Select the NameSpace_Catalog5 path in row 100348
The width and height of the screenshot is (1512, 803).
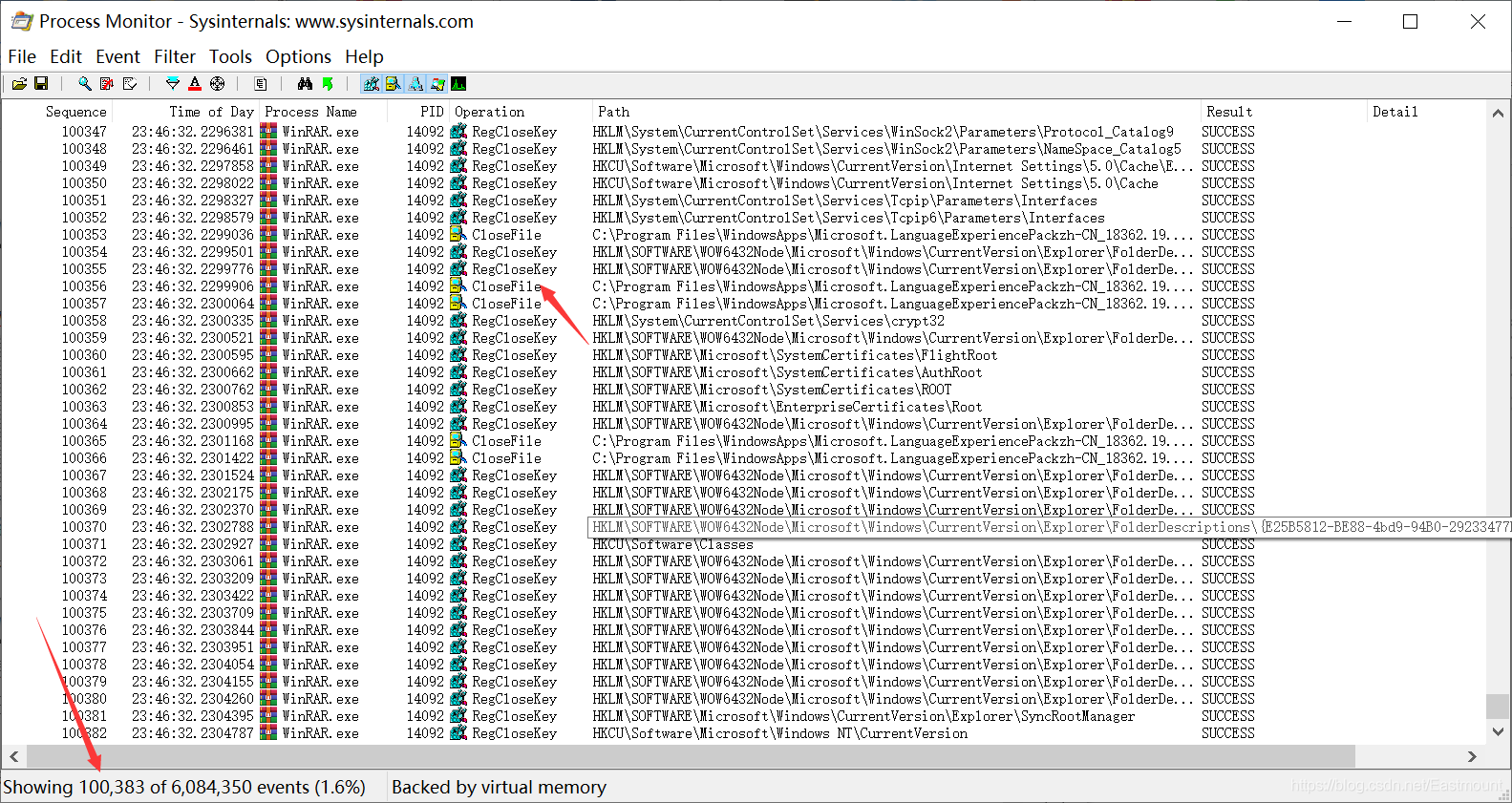tap(886, 149)
